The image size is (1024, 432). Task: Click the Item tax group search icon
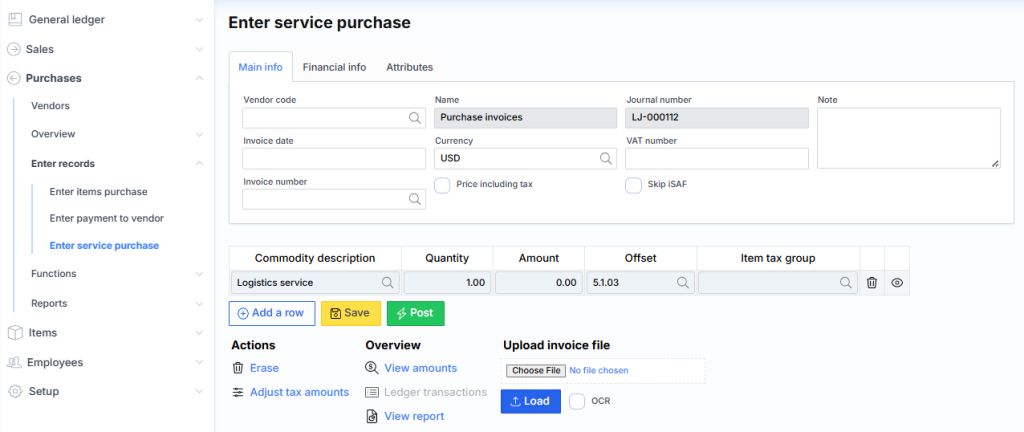pos(846,283)
